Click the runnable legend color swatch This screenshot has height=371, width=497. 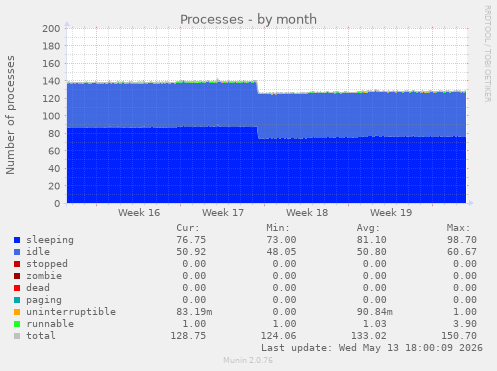pos(17,324)
